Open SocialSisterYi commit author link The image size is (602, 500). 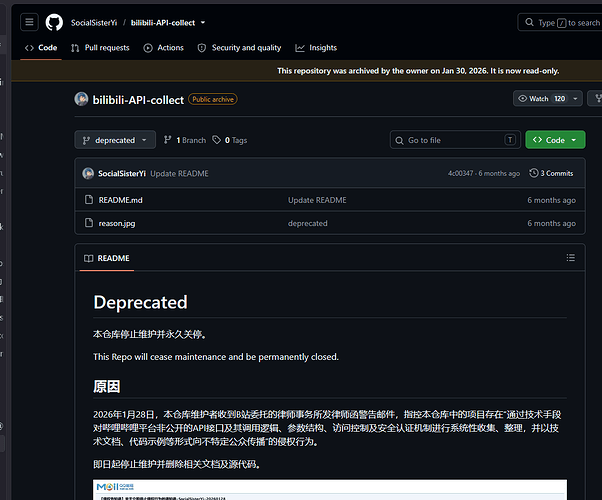tap(122, 174)
